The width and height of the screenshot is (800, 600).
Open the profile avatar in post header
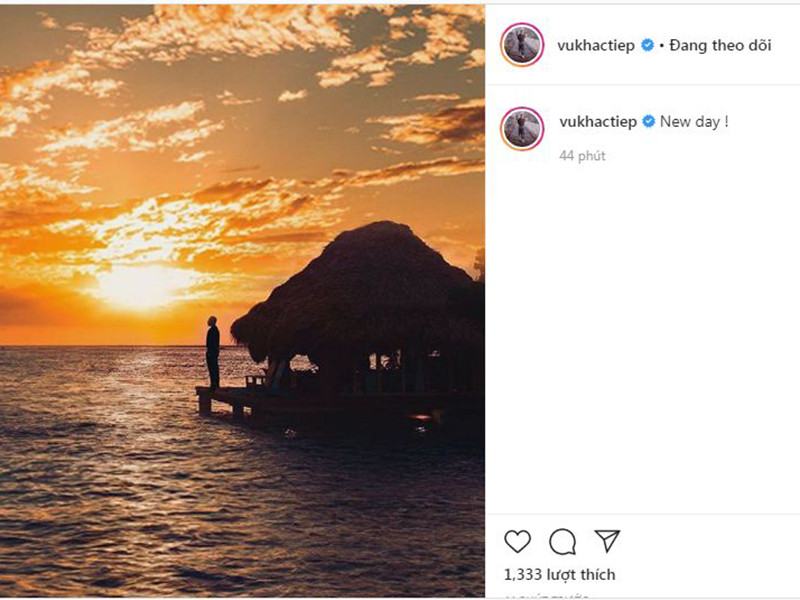tap(522, 45)
